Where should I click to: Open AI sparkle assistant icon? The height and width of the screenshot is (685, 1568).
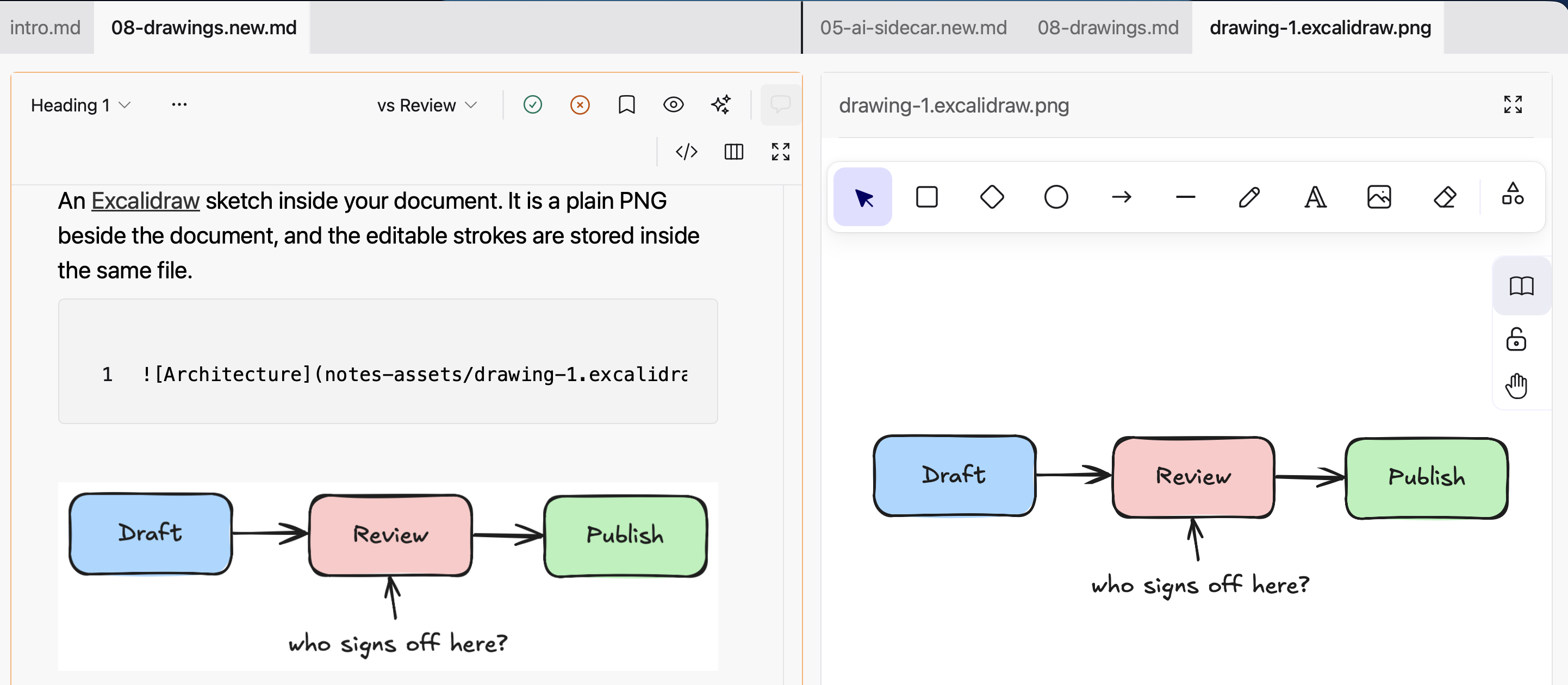click(x=721, y=105)
